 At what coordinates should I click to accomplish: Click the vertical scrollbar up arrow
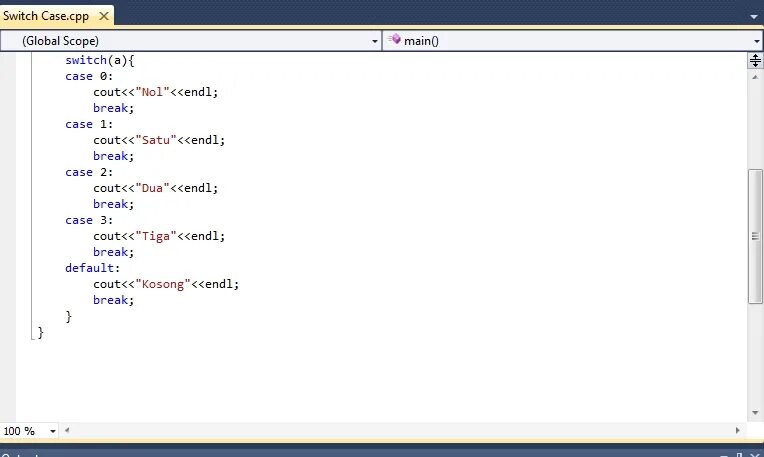[x=755, y=77]
